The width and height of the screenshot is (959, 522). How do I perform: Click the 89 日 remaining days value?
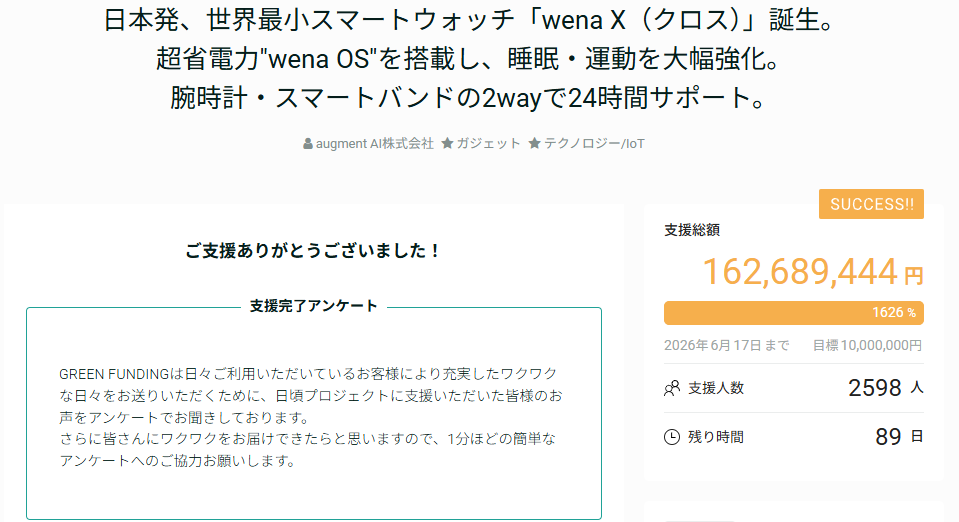[x=899, y=437]
